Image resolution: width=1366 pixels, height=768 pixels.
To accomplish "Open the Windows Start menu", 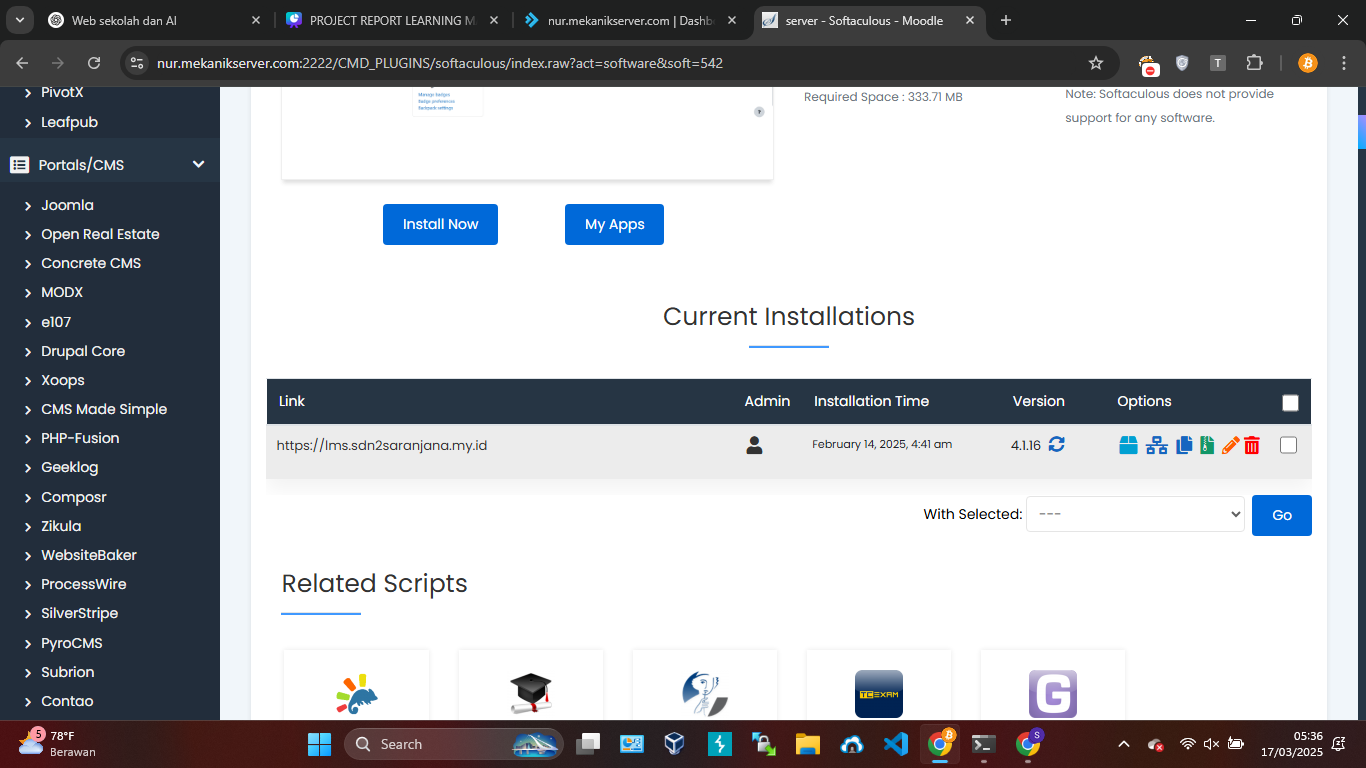I will pos(319,744).
